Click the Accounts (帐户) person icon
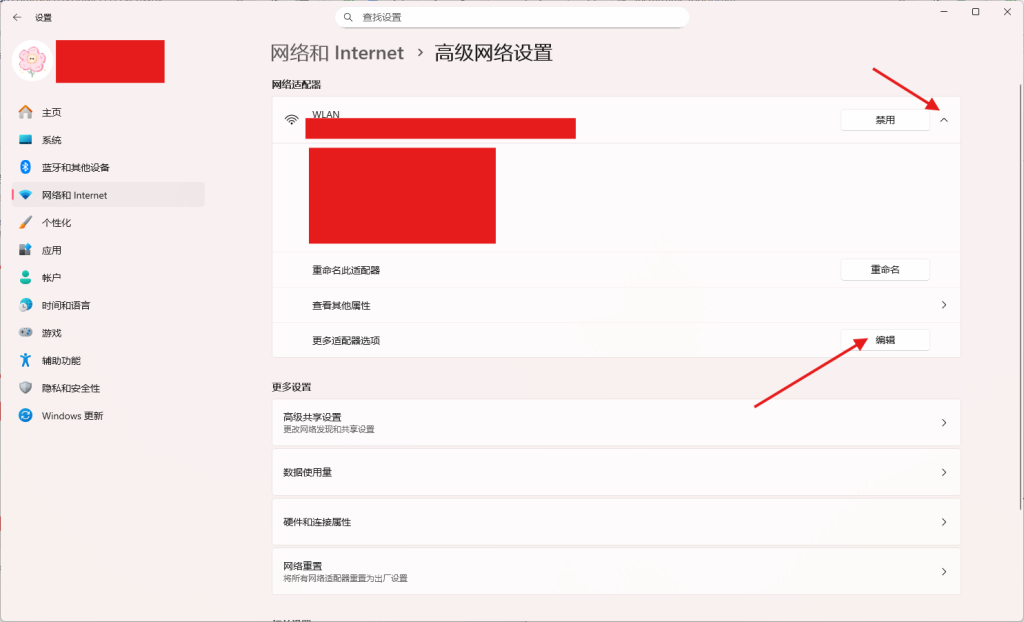The height and width of the screenshot is (622, 1024). (x=26, y=277)
